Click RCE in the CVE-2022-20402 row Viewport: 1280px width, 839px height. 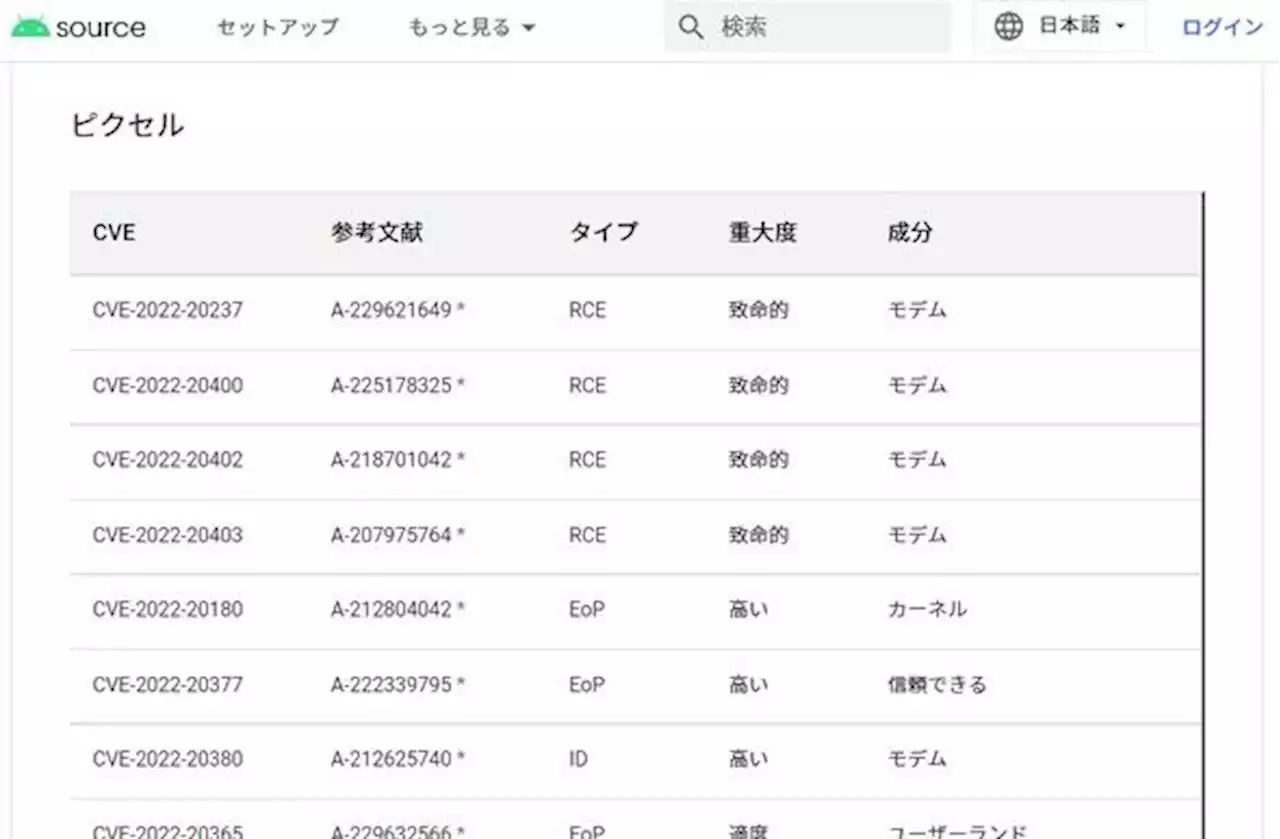(587, 460)
